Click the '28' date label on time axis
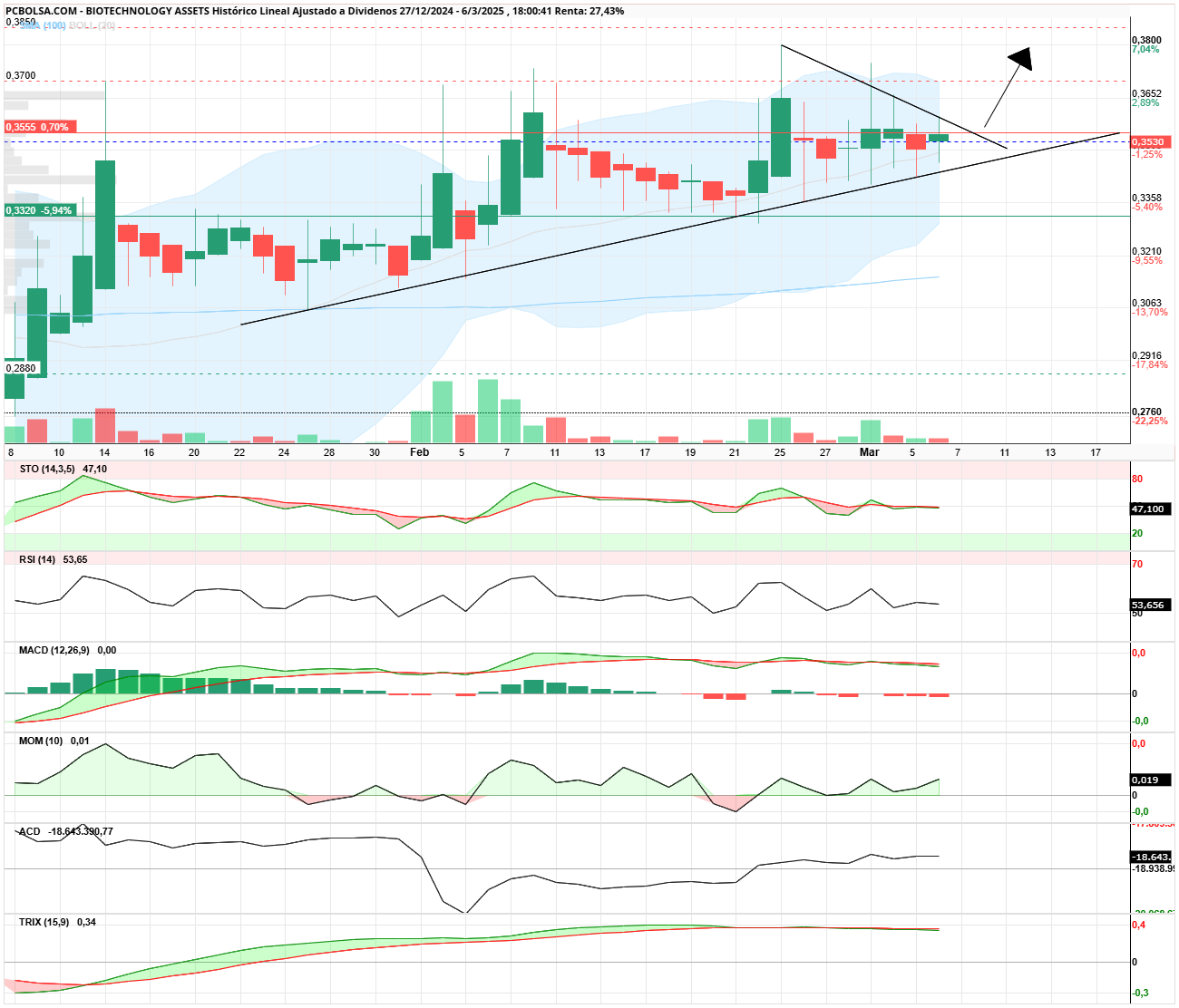This screenshot has width=1179, height=1008. 329,452
